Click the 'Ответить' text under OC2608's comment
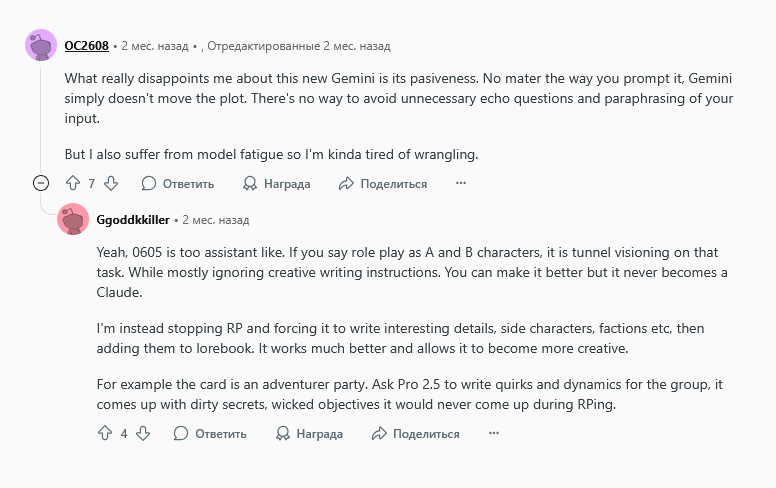Image resolution: width=776 pixels, height=488 pixels. (x=188, y=184)
